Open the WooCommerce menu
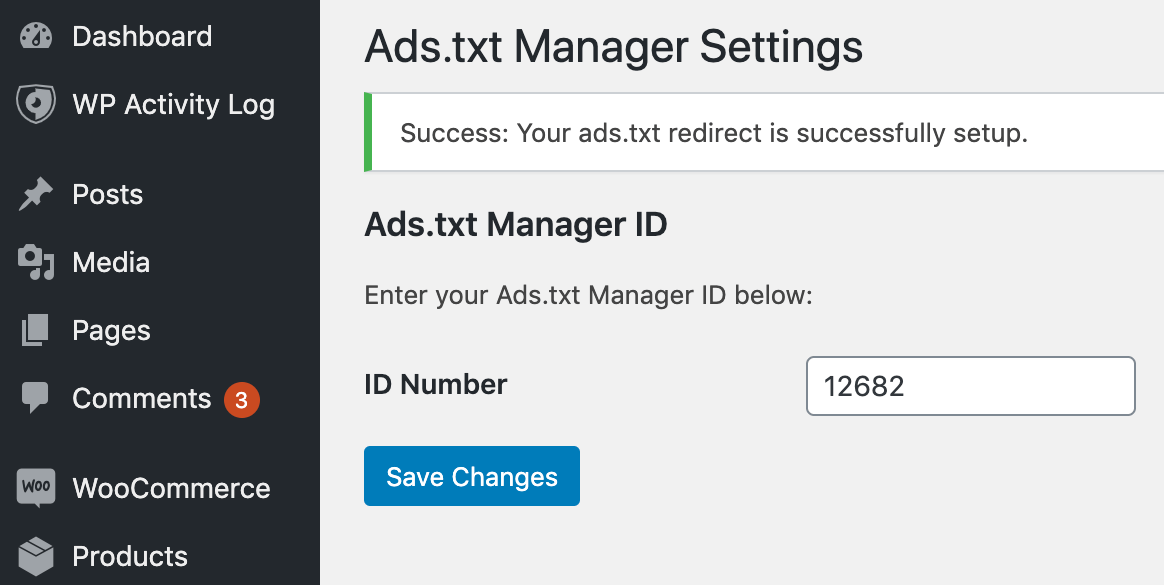 (x=171, y=488)
